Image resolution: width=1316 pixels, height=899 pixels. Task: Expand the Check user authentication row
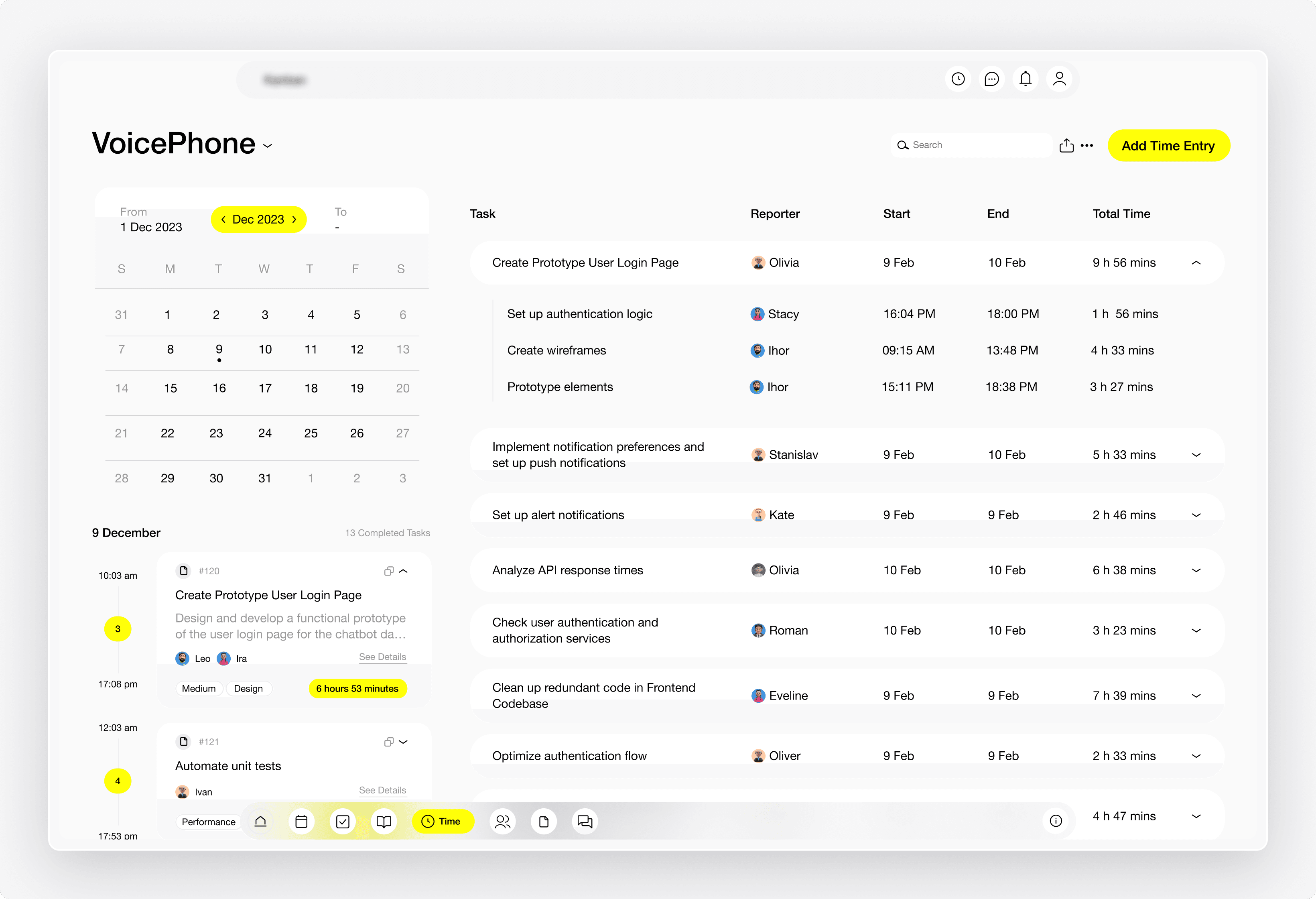point(1196,631)
